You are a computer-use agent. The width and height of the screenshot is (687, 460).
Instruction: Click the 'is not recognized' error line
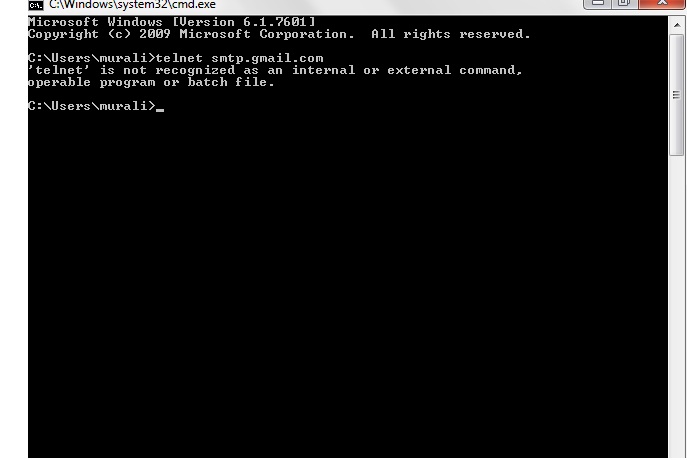tap(275, 70)
